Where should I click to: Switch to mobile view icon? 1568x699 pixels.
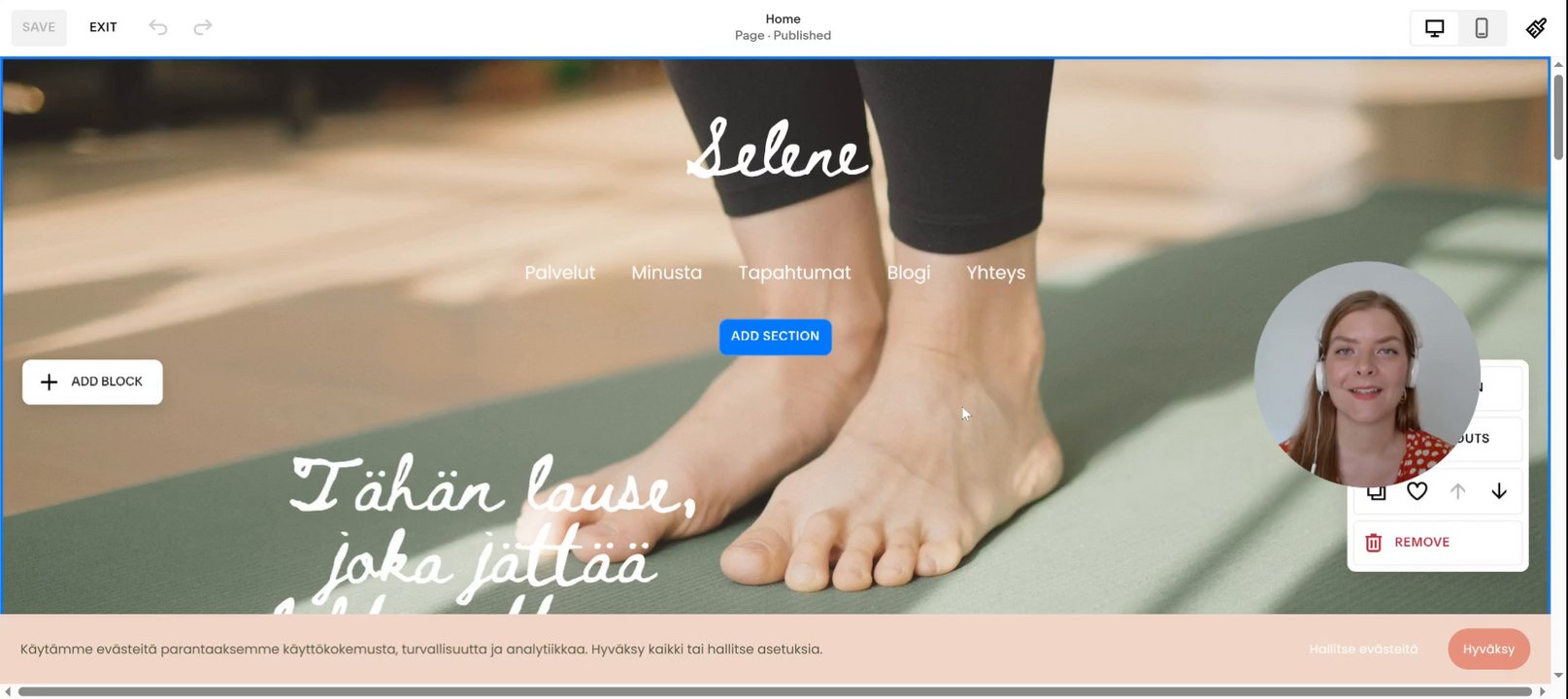pyautogui.click(x=1482, y=28)
